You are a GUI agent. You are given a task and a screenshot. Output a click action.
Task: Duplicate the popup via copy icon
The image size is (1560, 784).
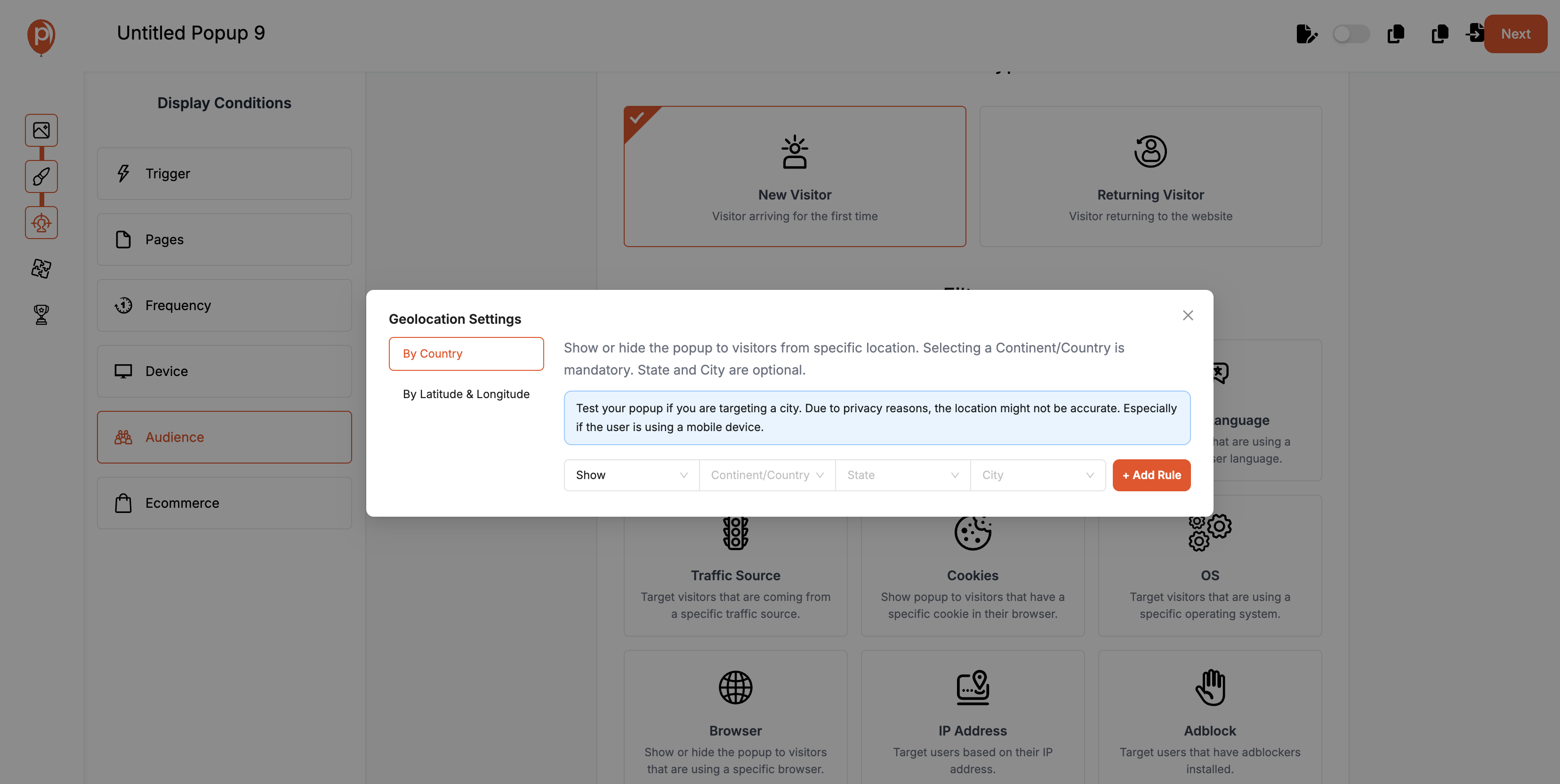[x=1396, y=34]
